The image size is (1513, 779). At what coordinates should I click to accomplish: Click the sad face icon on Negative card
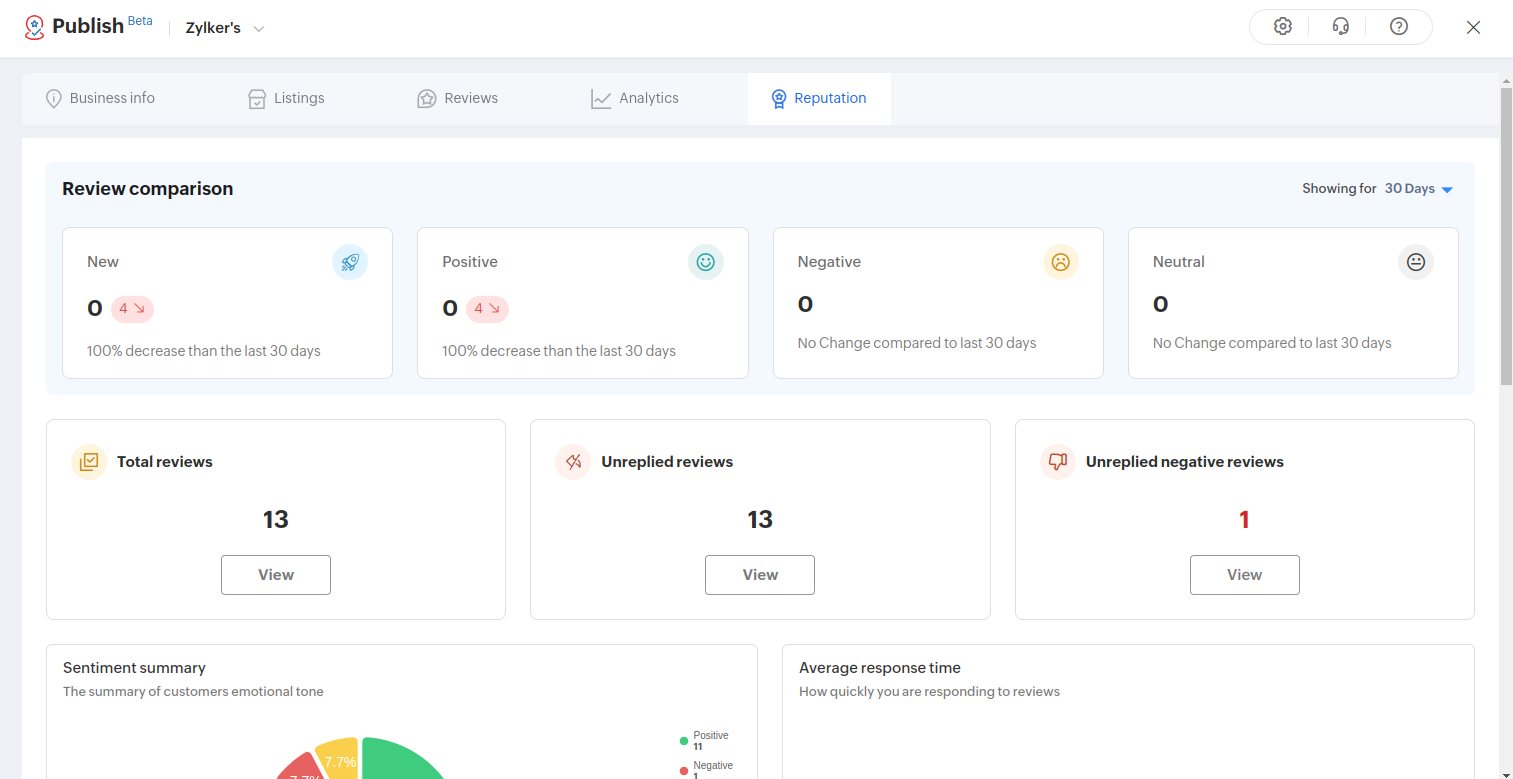1061,262
